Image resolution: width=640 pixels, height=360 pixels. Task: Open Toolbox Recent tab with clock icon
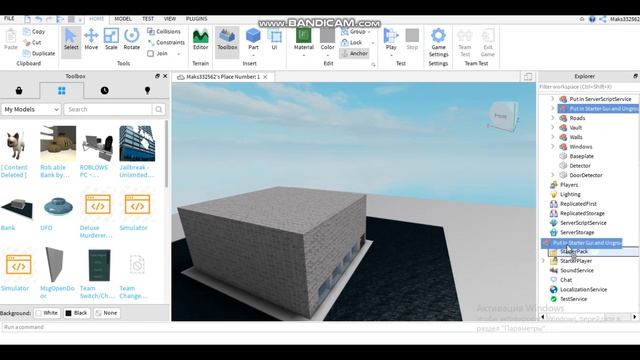(x=104, y=91)
